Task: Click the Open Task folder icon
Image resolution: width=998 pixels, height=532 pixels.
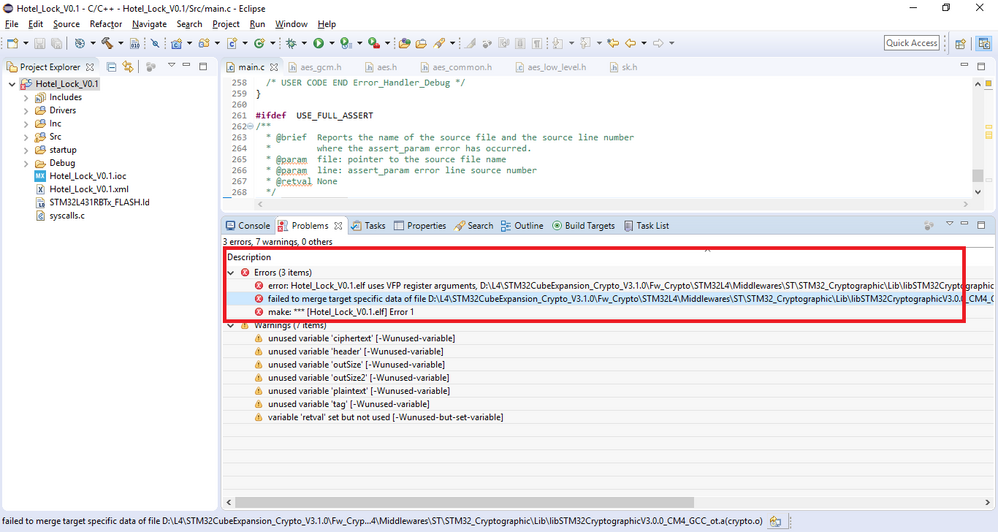Action: 421,43
